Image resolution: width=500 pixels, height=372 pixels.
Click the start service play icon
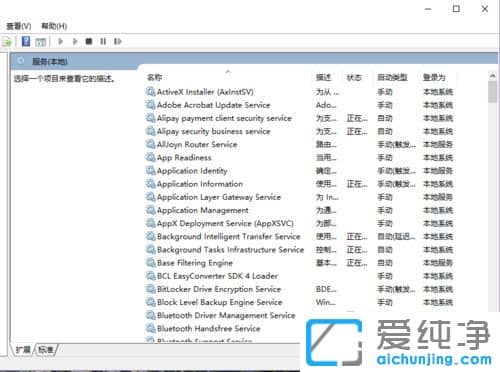coord(61,41)
